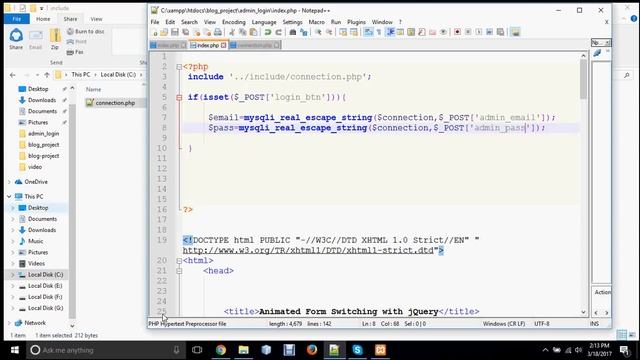Screen dimensions: 640x360
Task: Expand OneDrive in Explorer navigation tree
Action: point(9,182)
